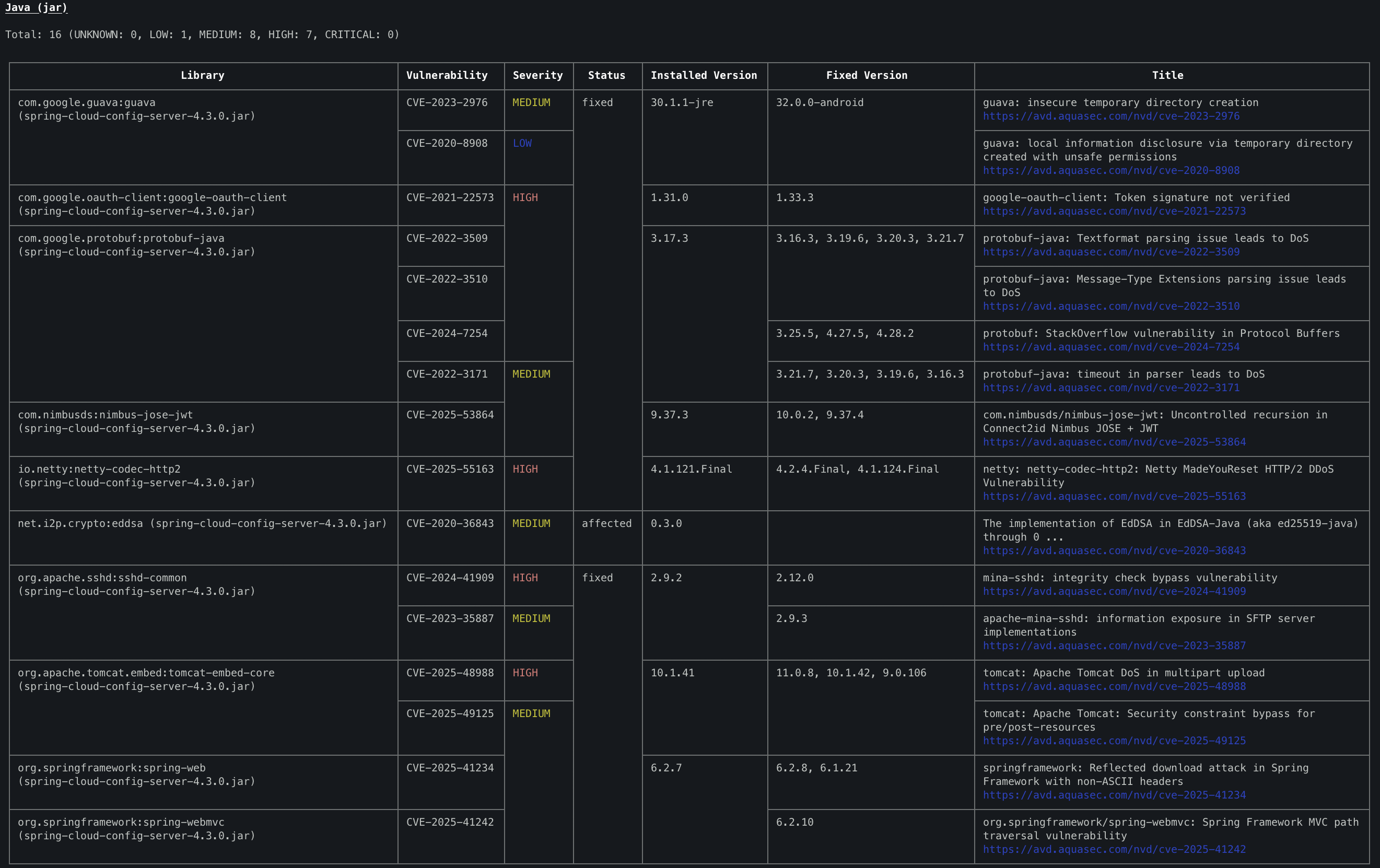Open the cve-2021-22573 aquasec link
This screenshot has width=1380, height=868.
click(1114, 212)
